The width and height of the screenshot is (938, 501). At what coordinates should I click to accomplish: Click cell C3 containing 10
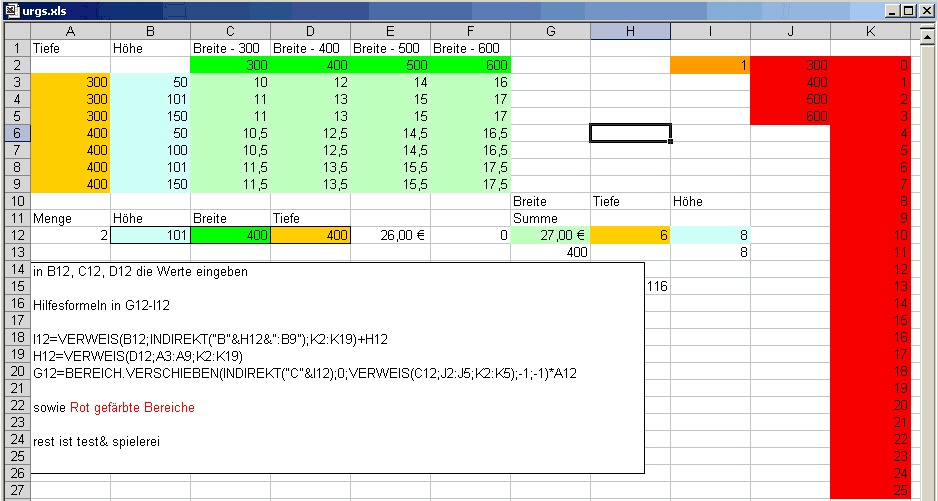pyautogui.click(x=230, y=82)
